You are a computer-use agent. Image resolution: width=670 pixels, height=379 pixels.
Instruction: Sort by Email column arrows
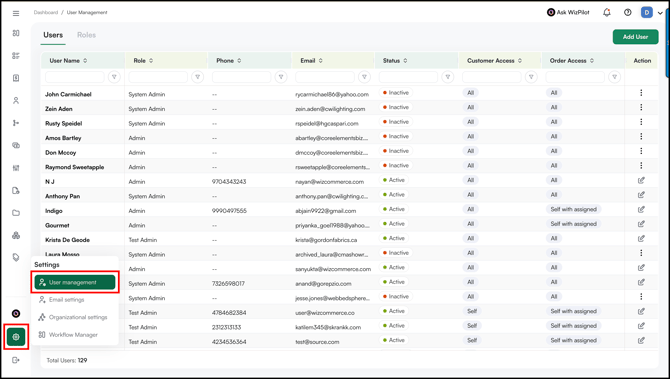(x=320, y=61)
